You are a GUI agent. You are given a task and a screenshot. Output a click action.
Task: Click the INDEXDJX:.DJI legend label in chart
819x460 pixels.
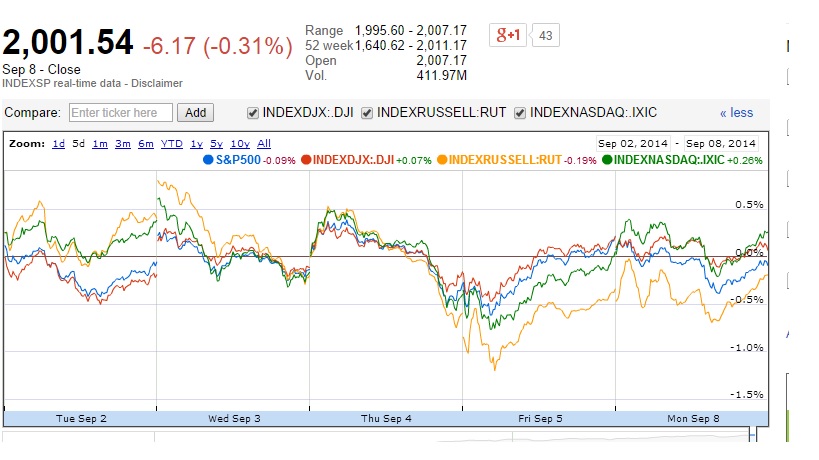[x=353, y=160]
